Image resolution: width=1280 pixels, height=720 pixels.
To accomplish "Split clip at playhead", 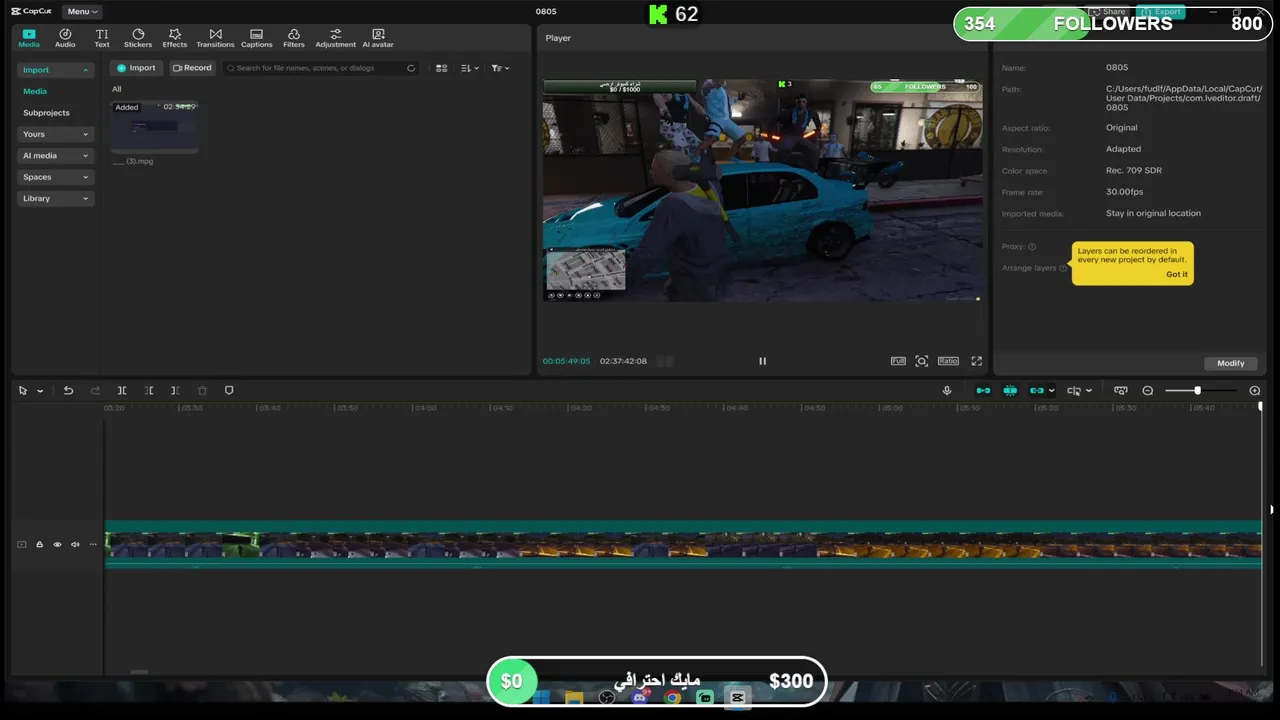I will [122, 390].
